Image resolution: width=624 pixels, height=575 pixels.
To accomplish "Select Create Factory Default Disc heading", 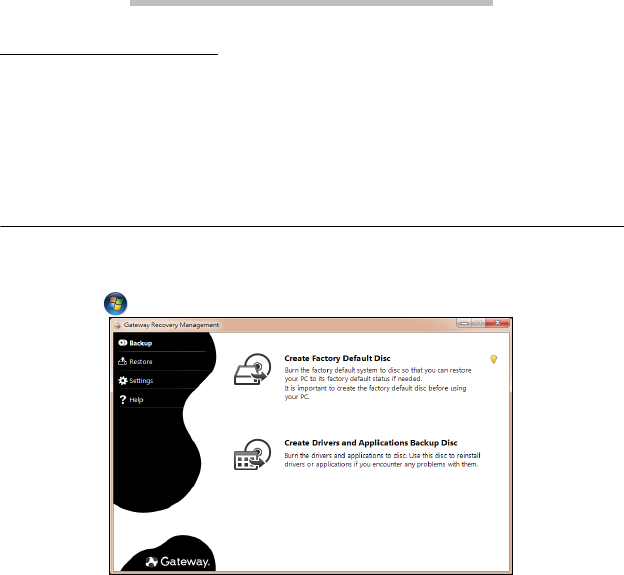I will 337,358.
